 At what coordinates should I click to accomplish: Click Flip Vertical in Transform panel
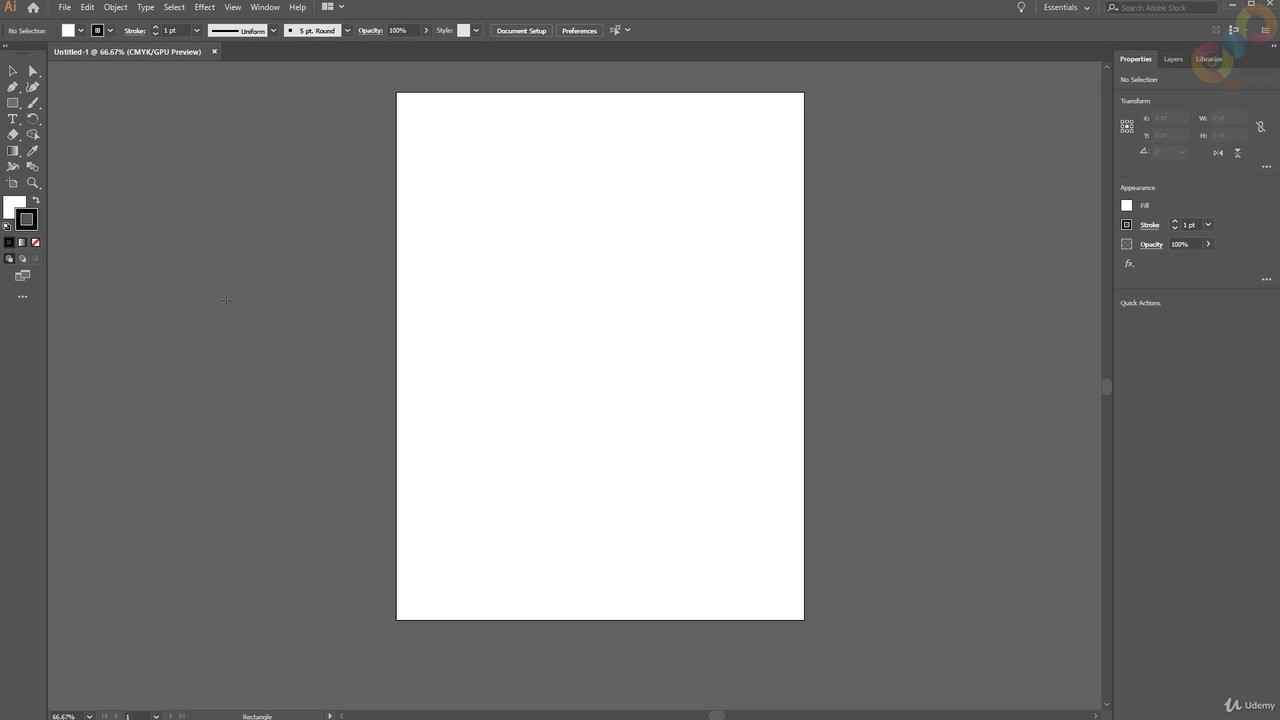pyautogui.click(x=1237, y=153)
